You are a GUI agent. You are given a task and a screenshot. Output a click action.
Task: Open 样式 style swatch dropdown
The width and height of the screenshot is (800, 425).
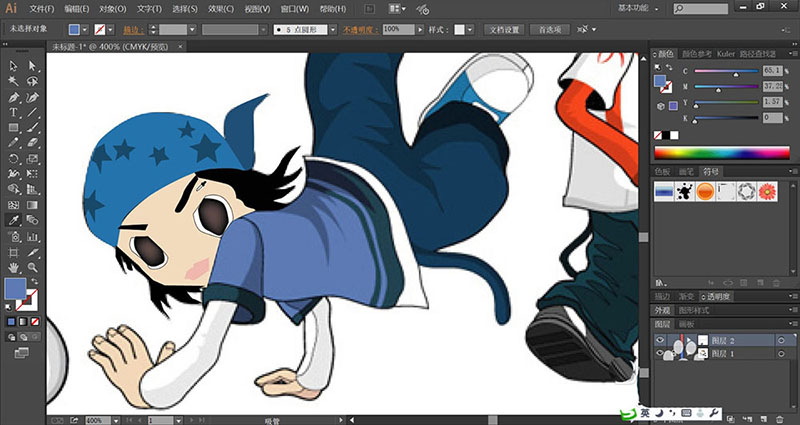[x=470, y=30]
